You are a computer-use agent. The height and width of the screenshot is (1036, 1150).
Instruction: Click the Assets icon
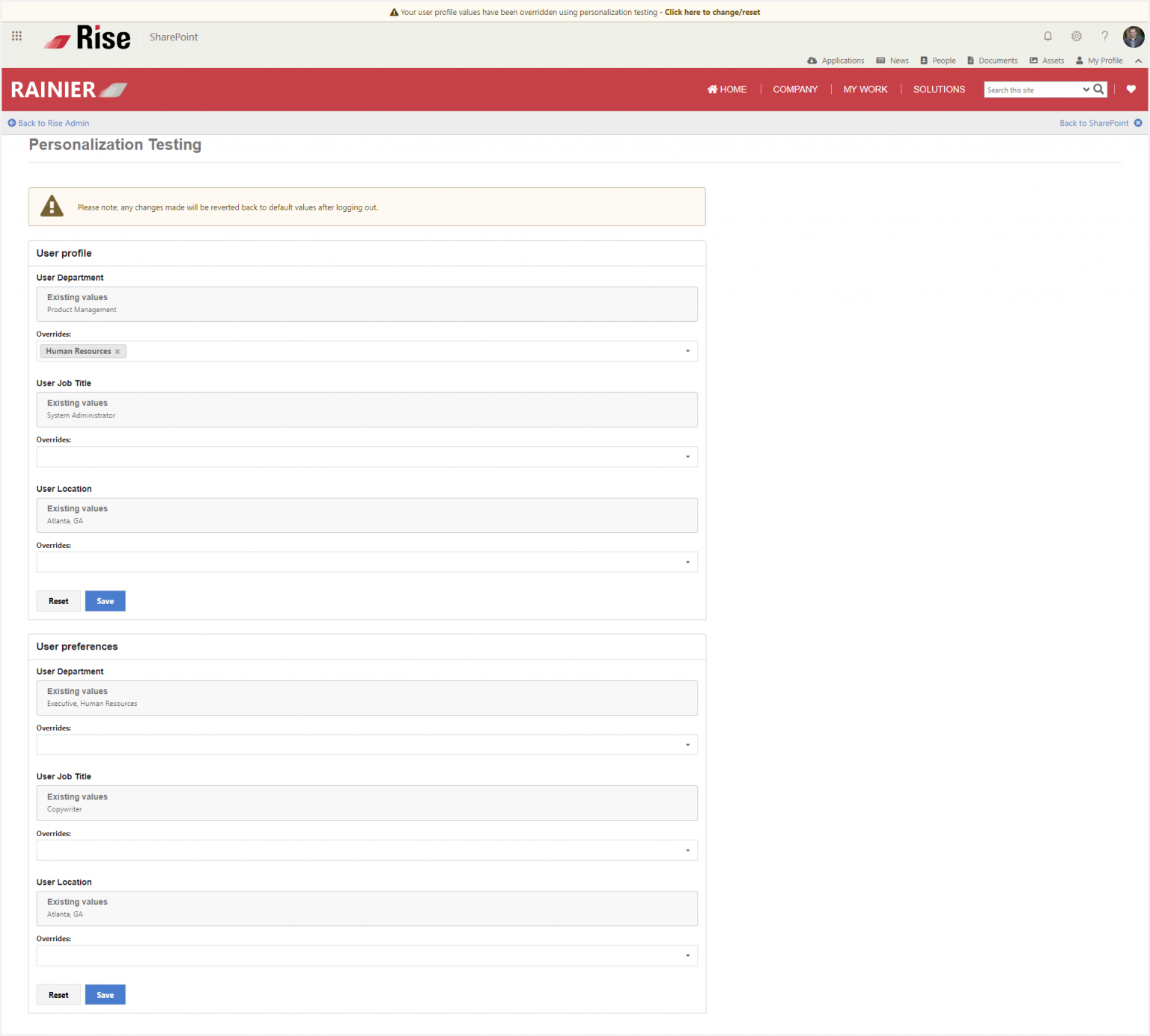click(1034, 60)
